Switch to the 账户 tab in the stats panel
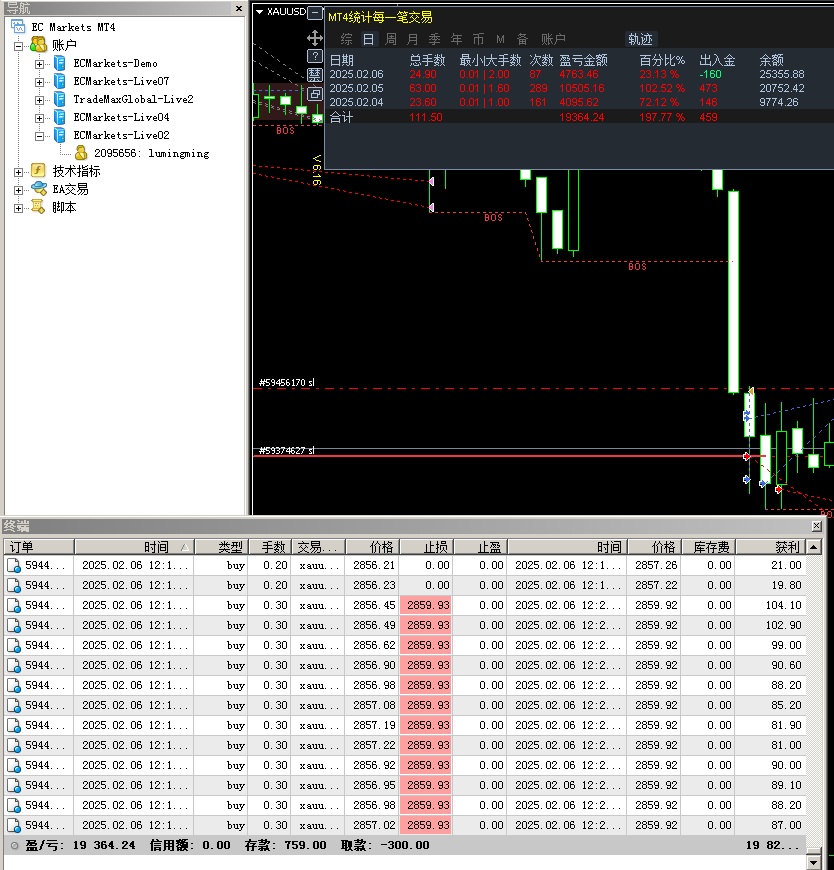The image size is (834, 870). pyautogui.click(x=553, y=39)
